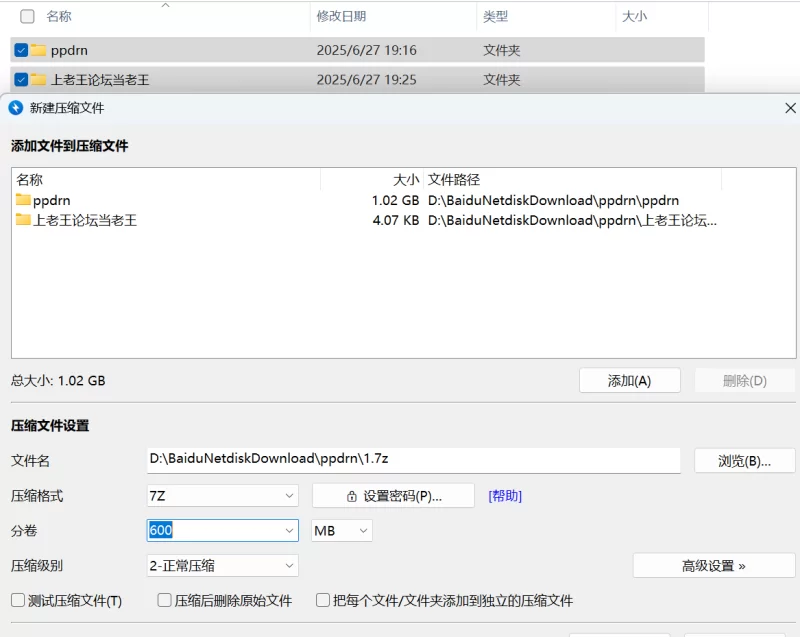
Task: Enable 把每个文件/文件夹添加到独立的压缩文件 checkbox
Action: pyautogui.click(x=323, y=601)
